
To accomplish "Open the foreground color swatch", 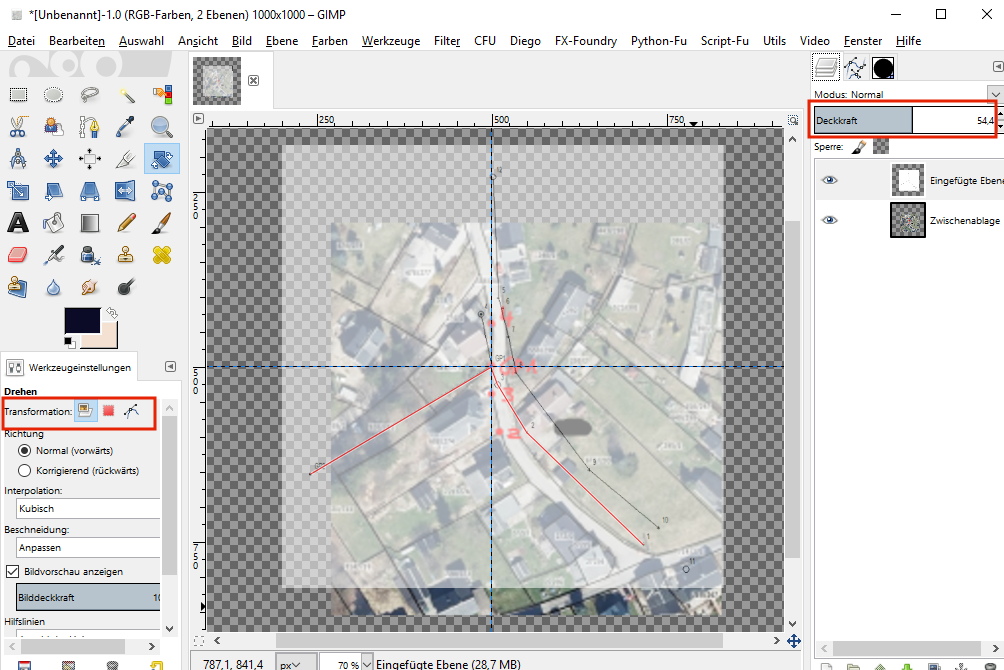I will pyautogui.click(x=82, y=320).
